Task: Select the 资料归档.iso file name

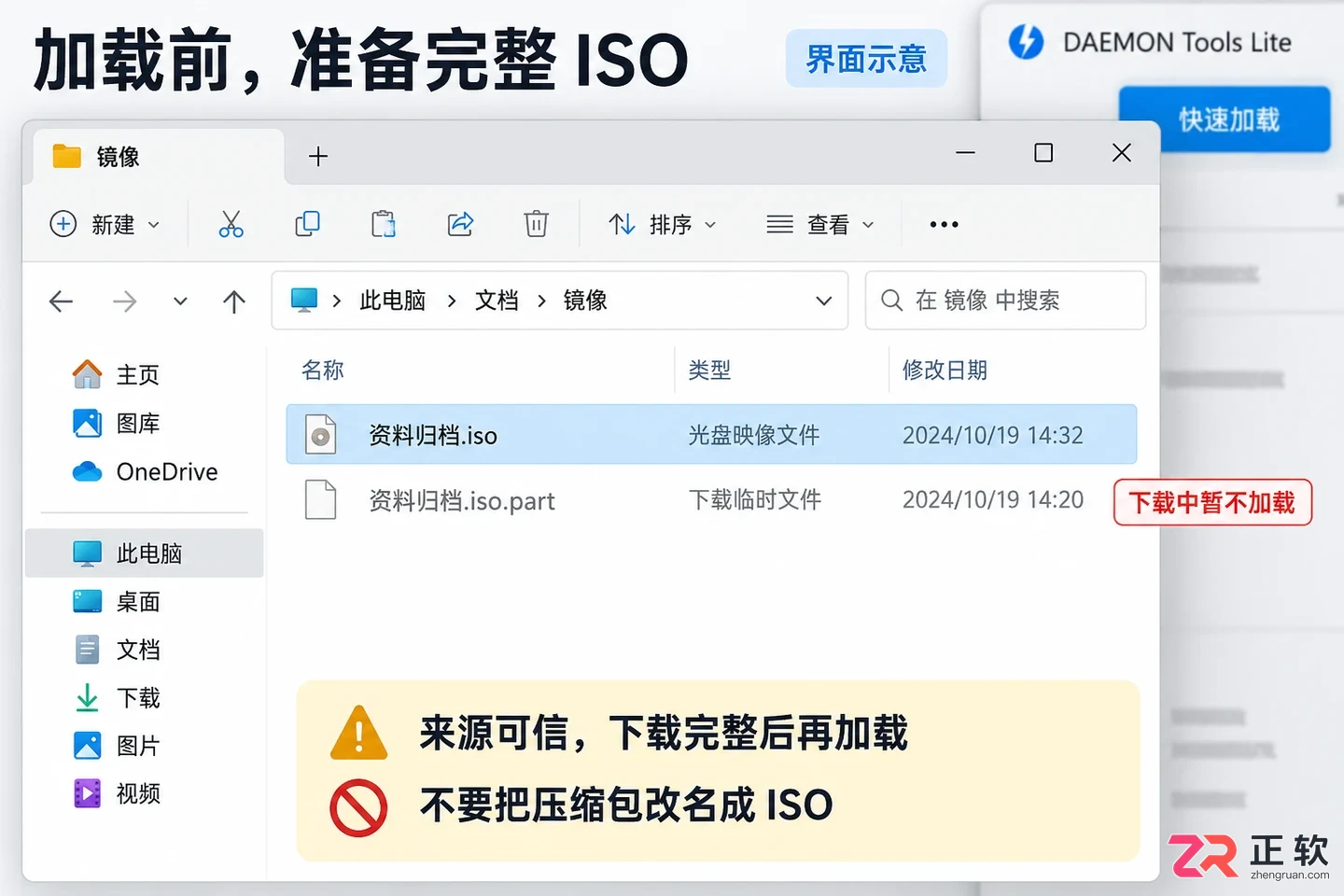Action: point(433,435)
